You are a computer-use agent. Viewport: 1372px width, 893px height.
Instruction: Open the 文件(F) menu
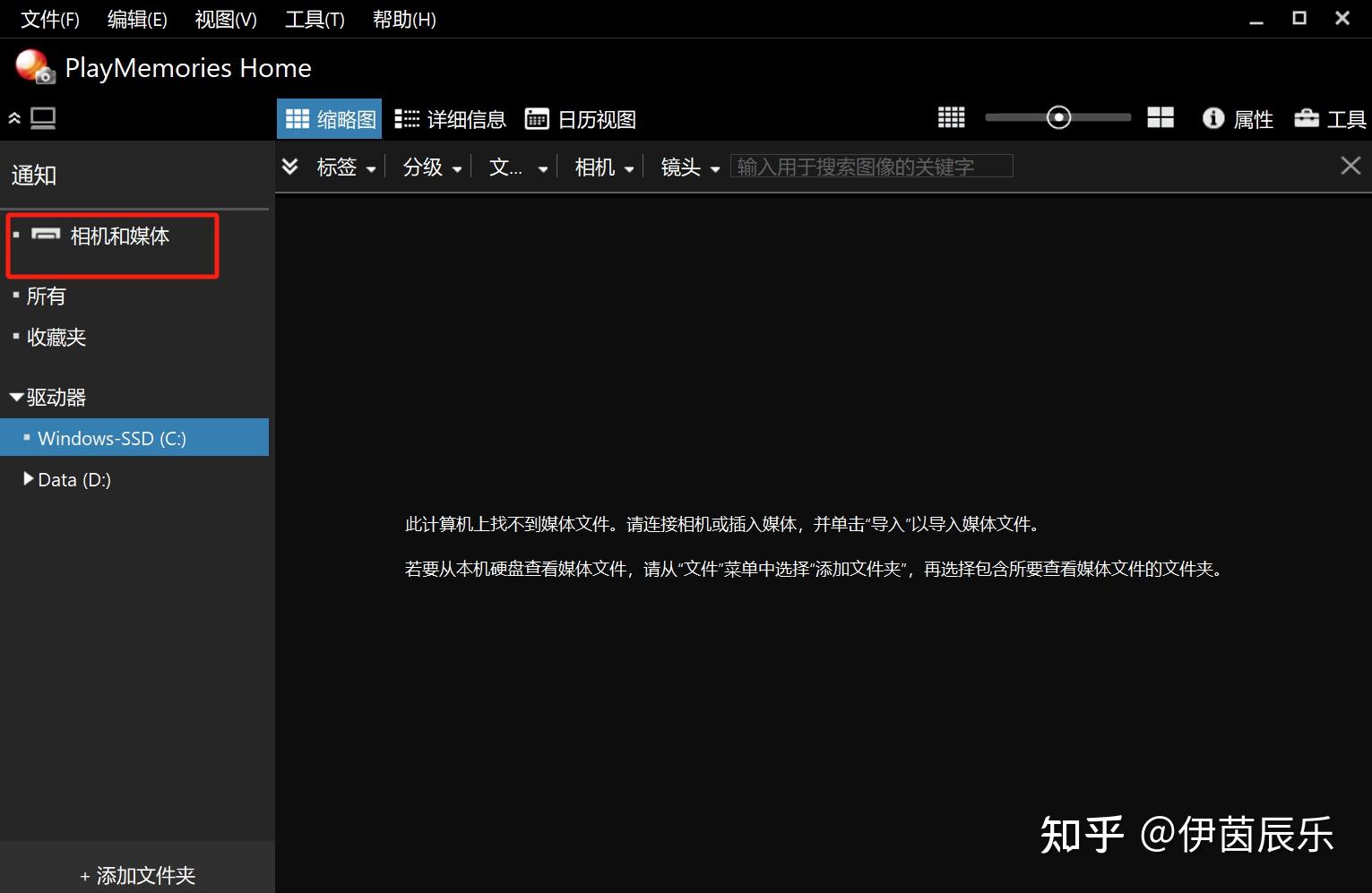pos(50,19)
